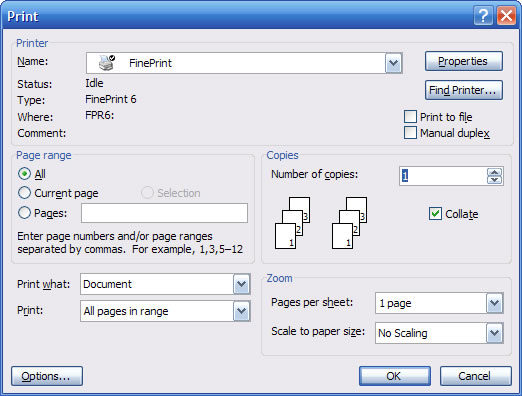Click the second collate pages illustration
Image resolution: width=522 pixels, height=396 pixels.
coord(349,223)
